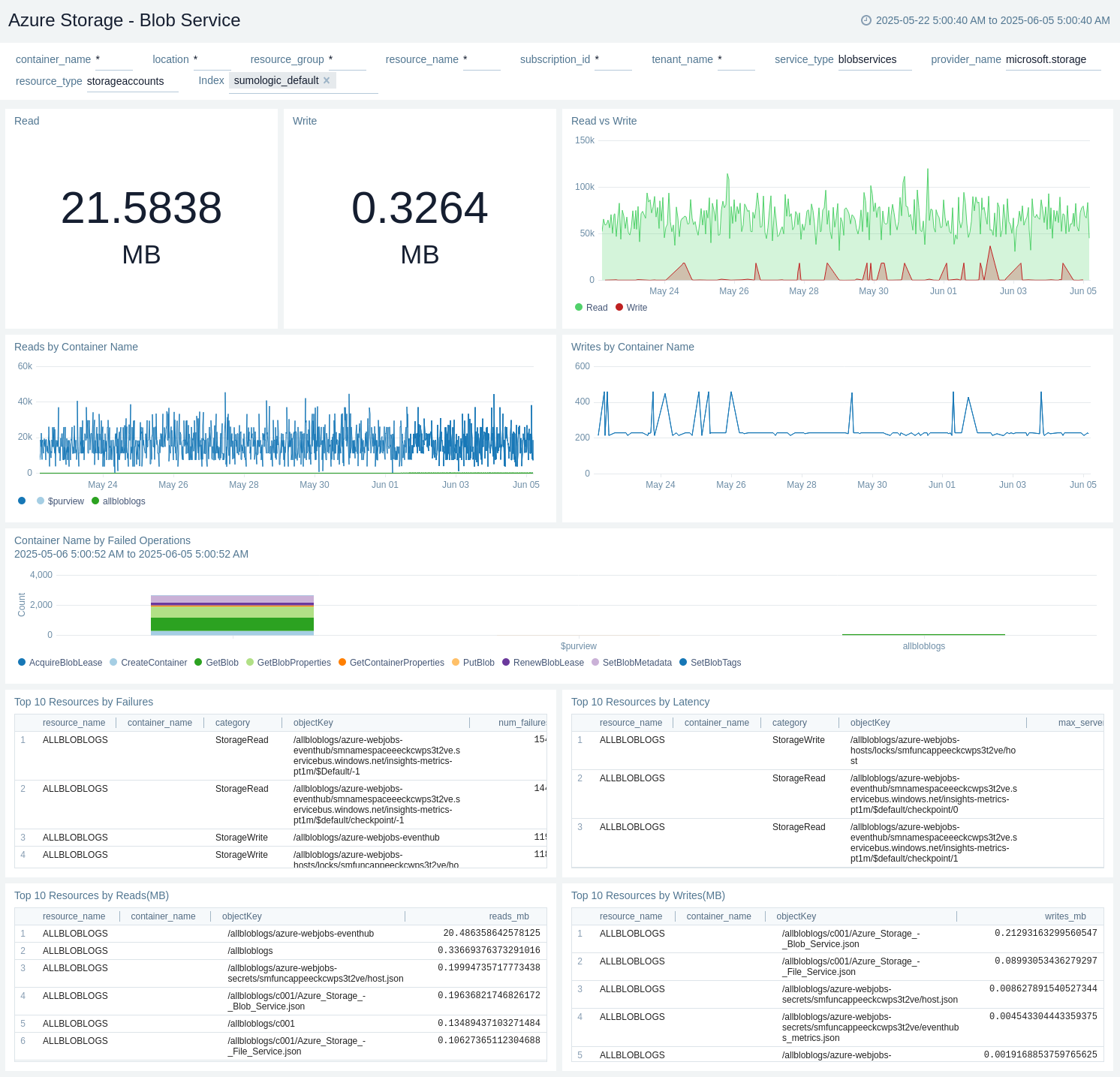Toggle CreateContainer legend entry
Viewport: 1120px width, 1077px height.
point(149,663)
